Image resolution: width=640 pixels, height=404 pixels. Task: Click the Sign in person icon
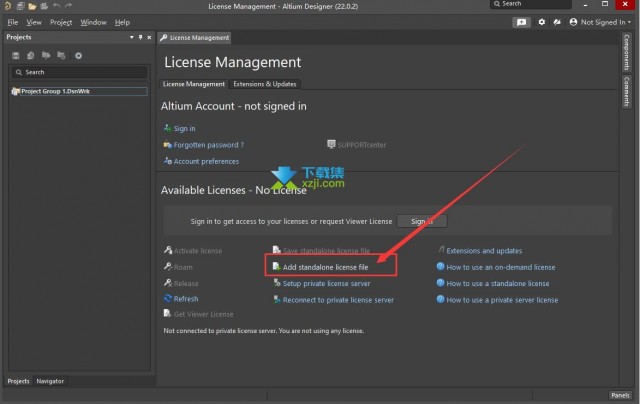tap(167, 128)
